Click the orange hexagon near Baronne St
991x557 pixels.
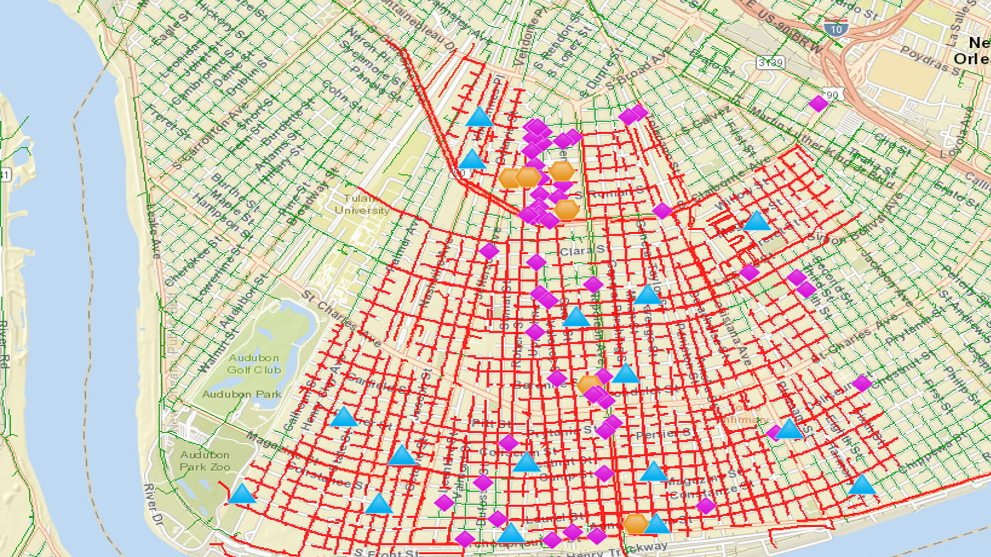589,385
